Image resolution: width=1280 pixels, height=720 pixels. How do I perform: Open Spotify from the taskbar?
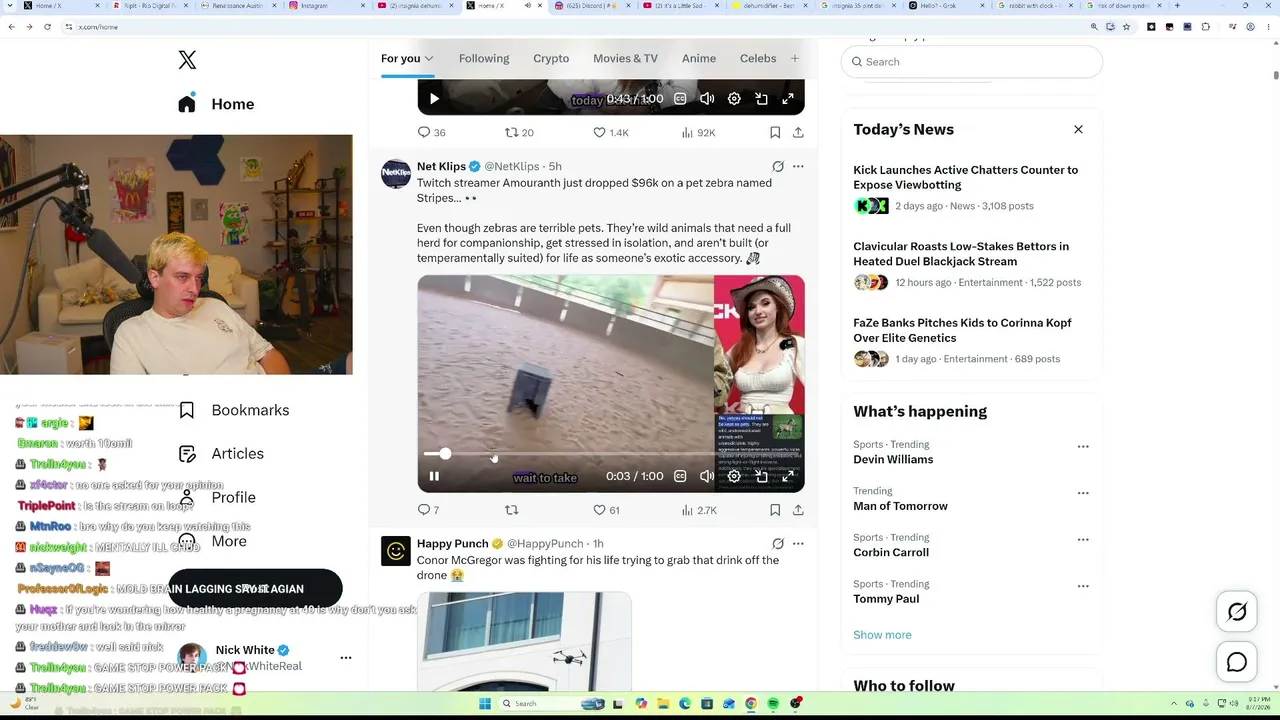[773, 704]
